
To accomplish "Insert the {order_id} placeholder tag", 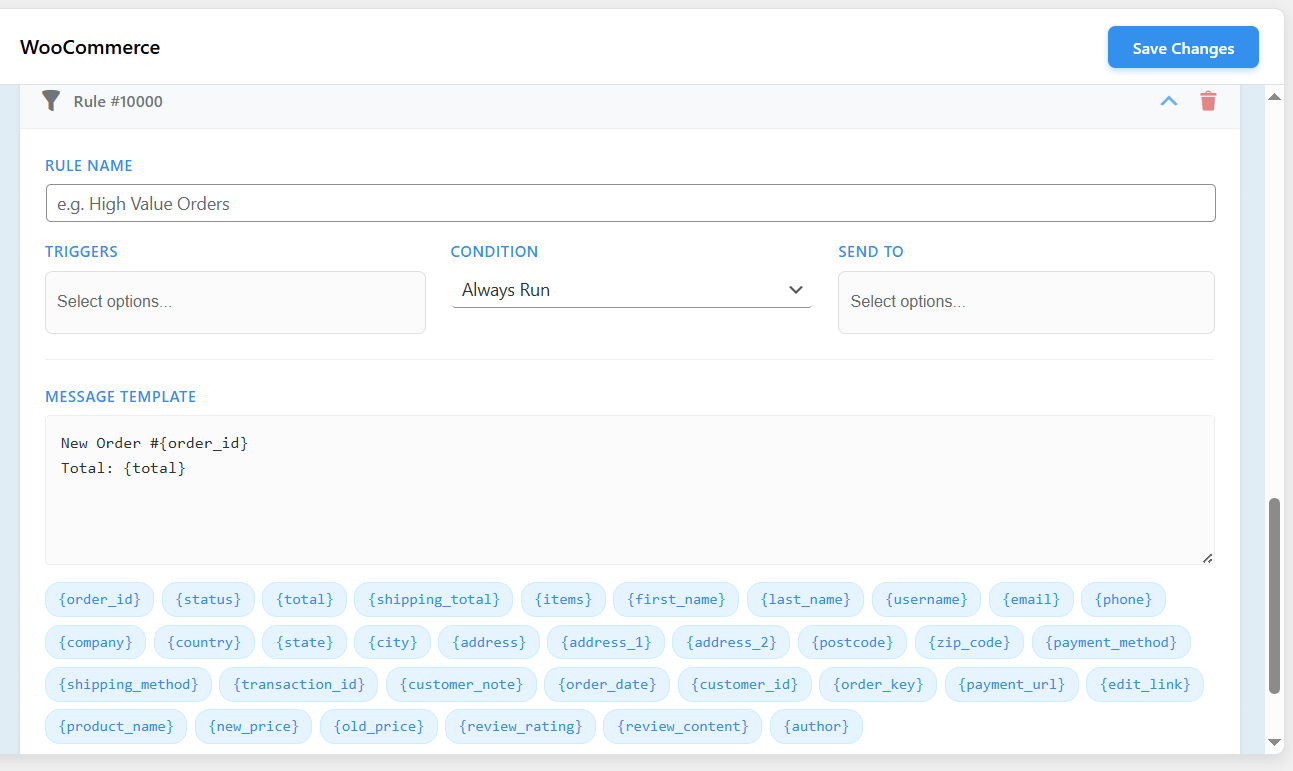I will (x=99, y=599).
